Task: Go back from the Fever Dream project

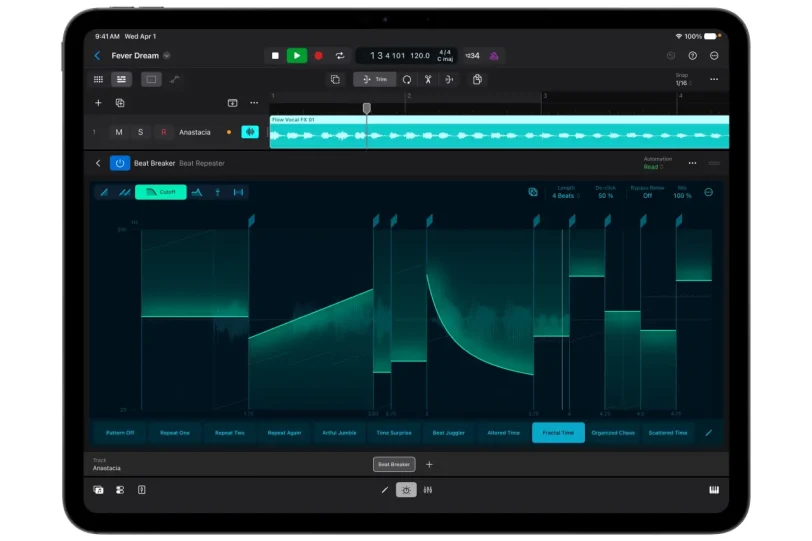Action: pos(97,55)
